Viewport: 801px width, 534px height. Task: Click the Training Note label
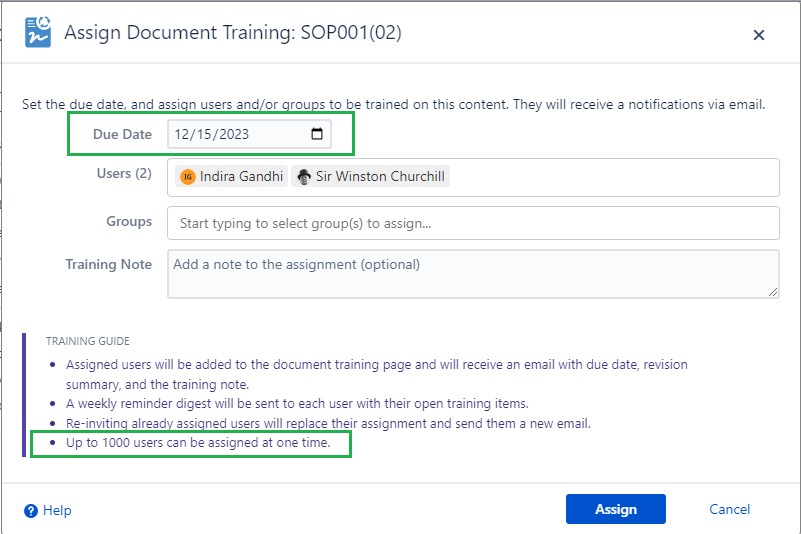[x=109, y=264]
